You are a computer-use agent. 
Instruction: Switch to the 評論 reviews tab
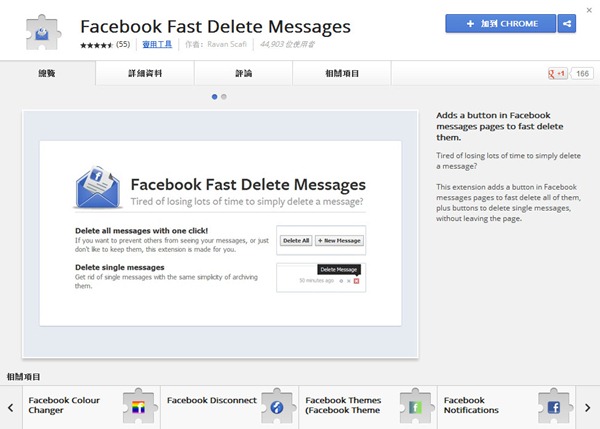click(243, 73)
